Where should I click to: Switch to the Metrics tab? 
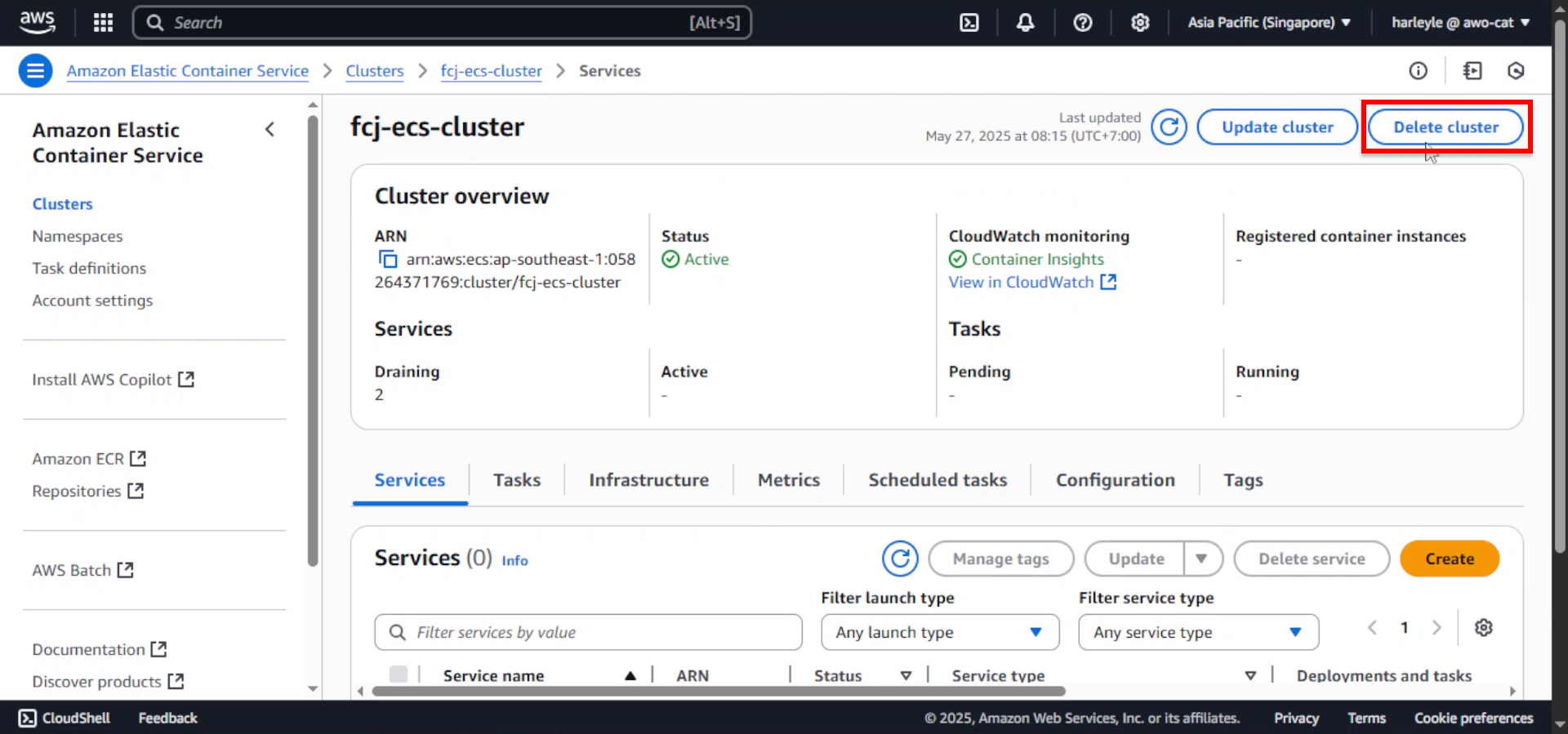(x=789, y=480)
